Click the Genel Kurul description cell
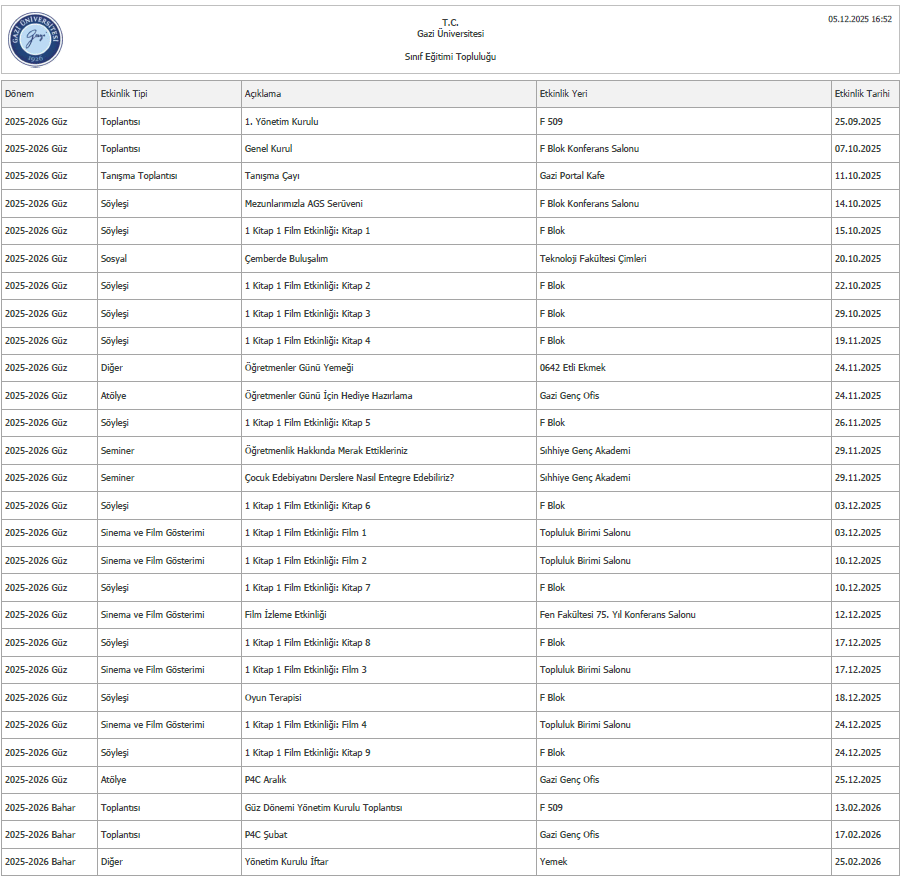 268,149
